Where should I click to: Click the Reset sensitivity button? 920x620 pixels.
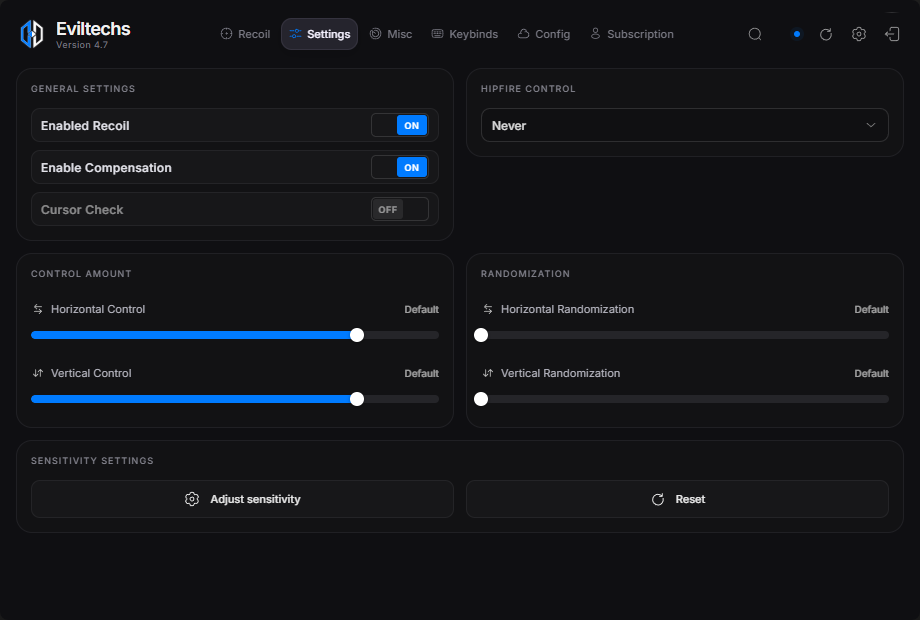tap(677, 499)
